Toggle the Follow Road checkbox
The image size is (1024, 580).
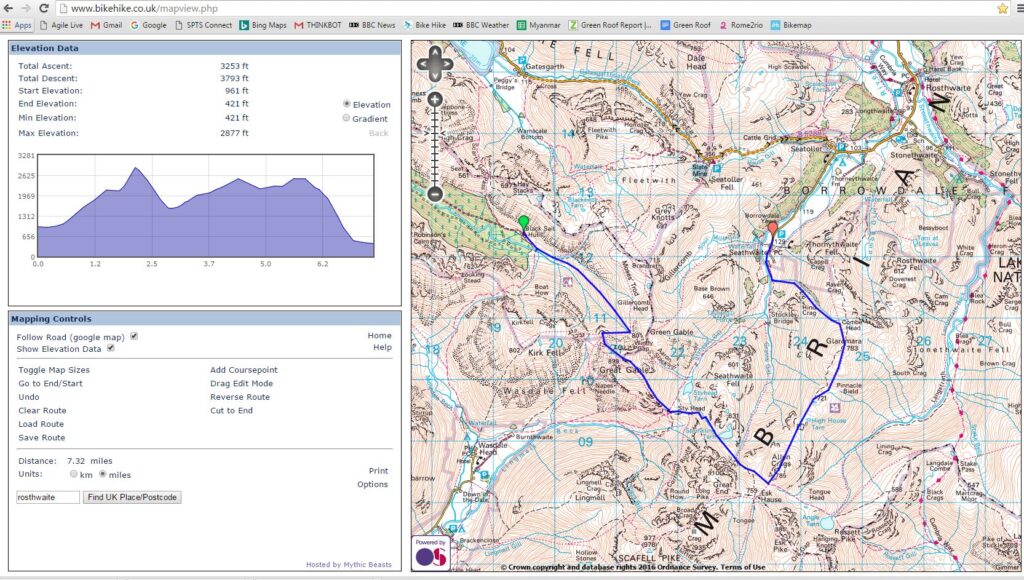(134, 337)
